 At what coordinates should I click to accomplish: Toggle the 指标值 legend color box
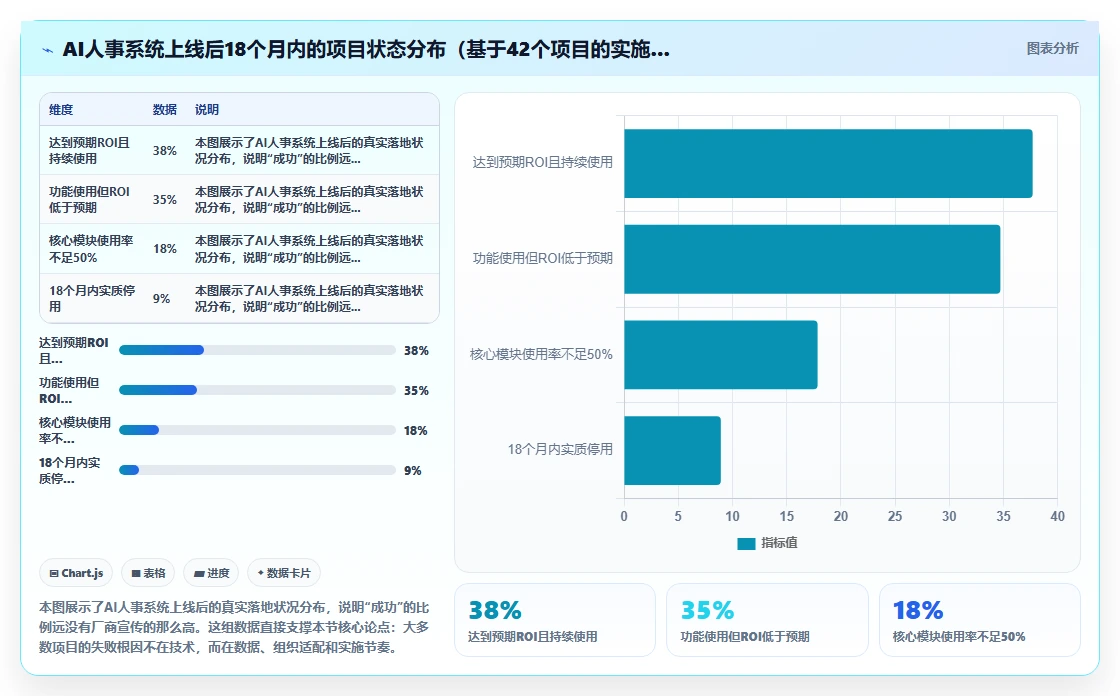[746, 544]
